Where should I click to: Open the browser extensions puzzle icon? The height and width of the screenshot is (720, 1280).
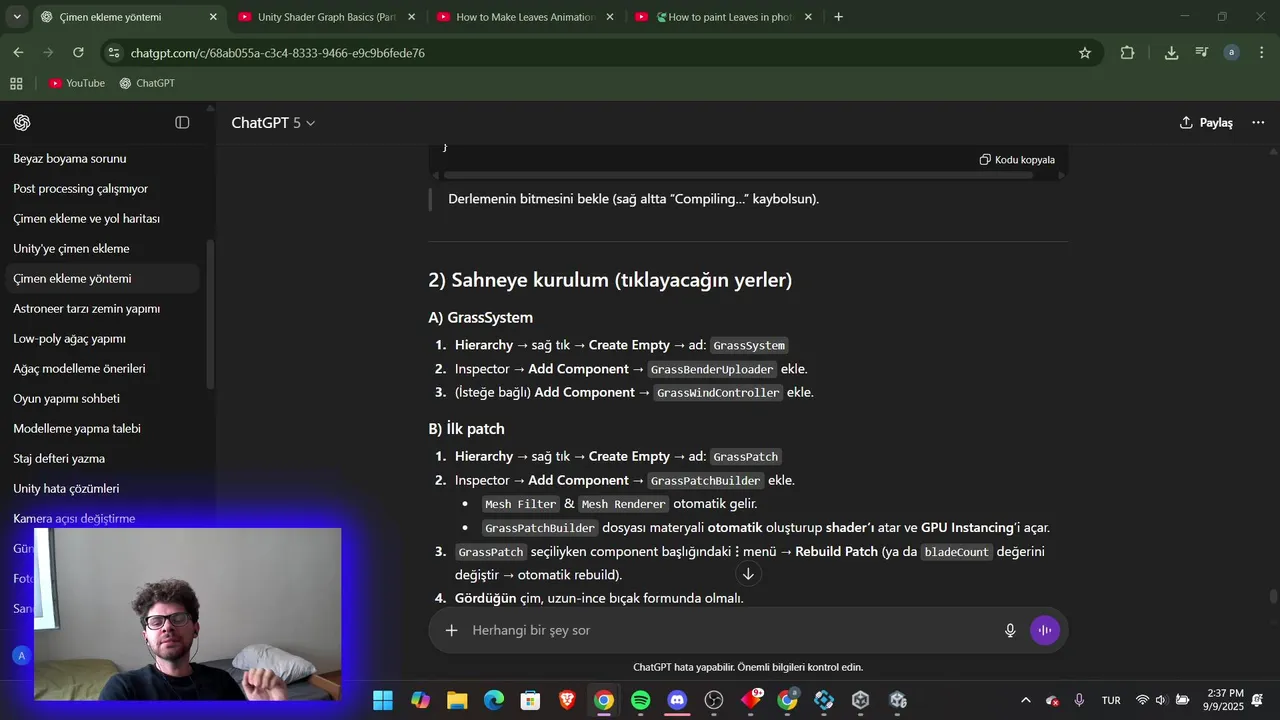tap(1127, 53)
